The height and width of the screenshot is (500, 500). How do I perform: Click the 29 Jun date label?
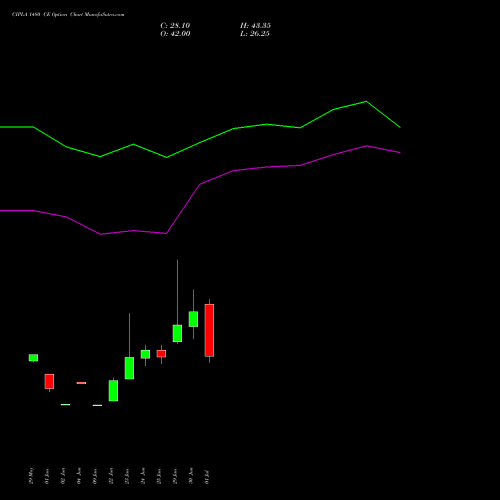[175, 477]
